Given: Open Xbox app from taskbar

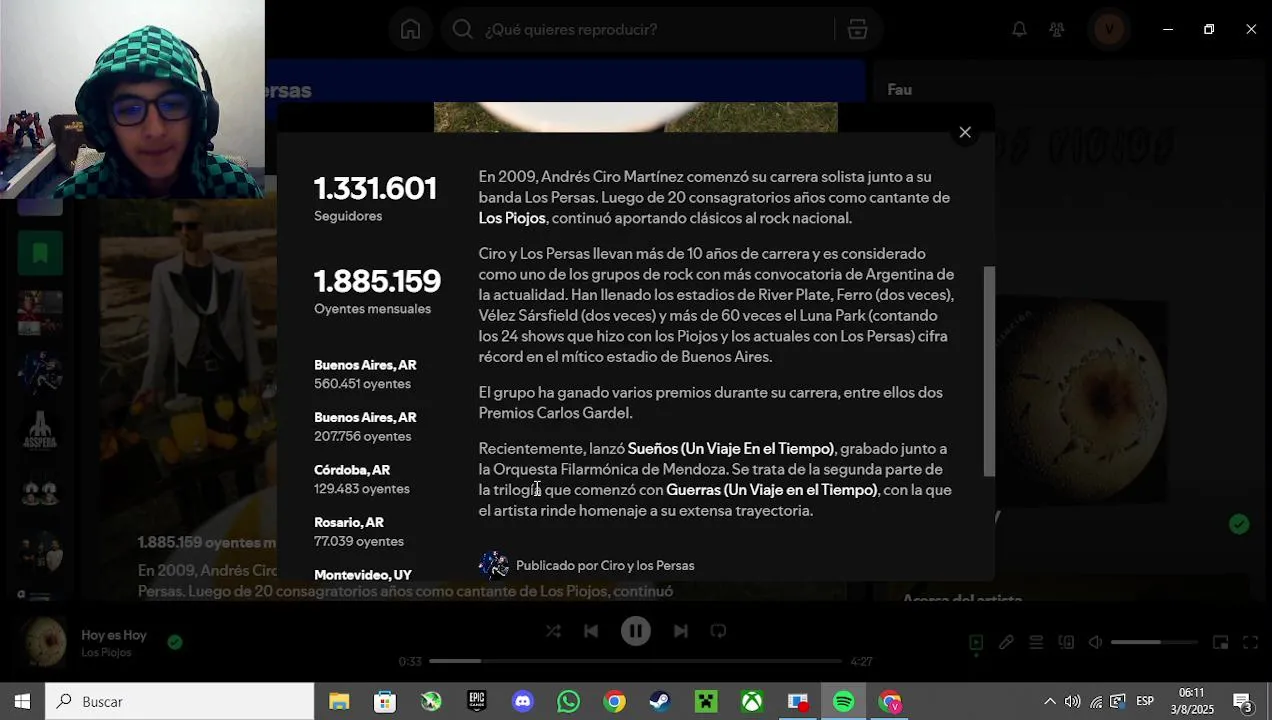Looking at the screenshot, I should coord(752,702).
